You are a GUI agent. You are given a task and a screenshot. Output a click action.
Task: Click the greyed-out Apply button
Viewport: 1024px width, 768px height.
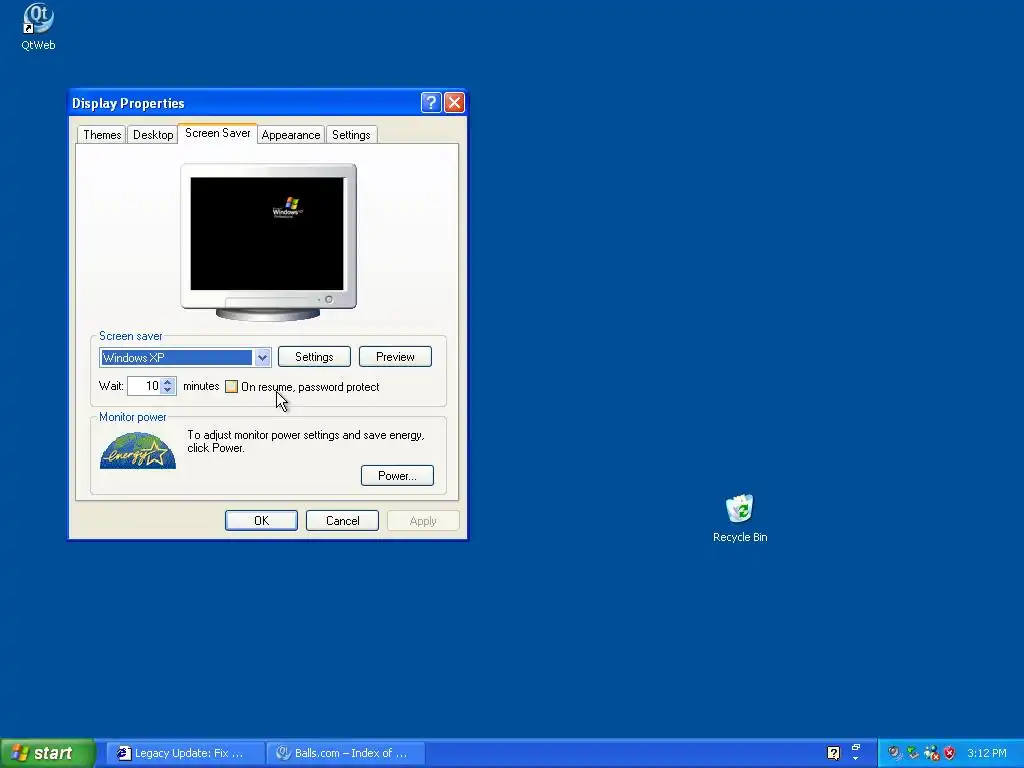(423, 520)
